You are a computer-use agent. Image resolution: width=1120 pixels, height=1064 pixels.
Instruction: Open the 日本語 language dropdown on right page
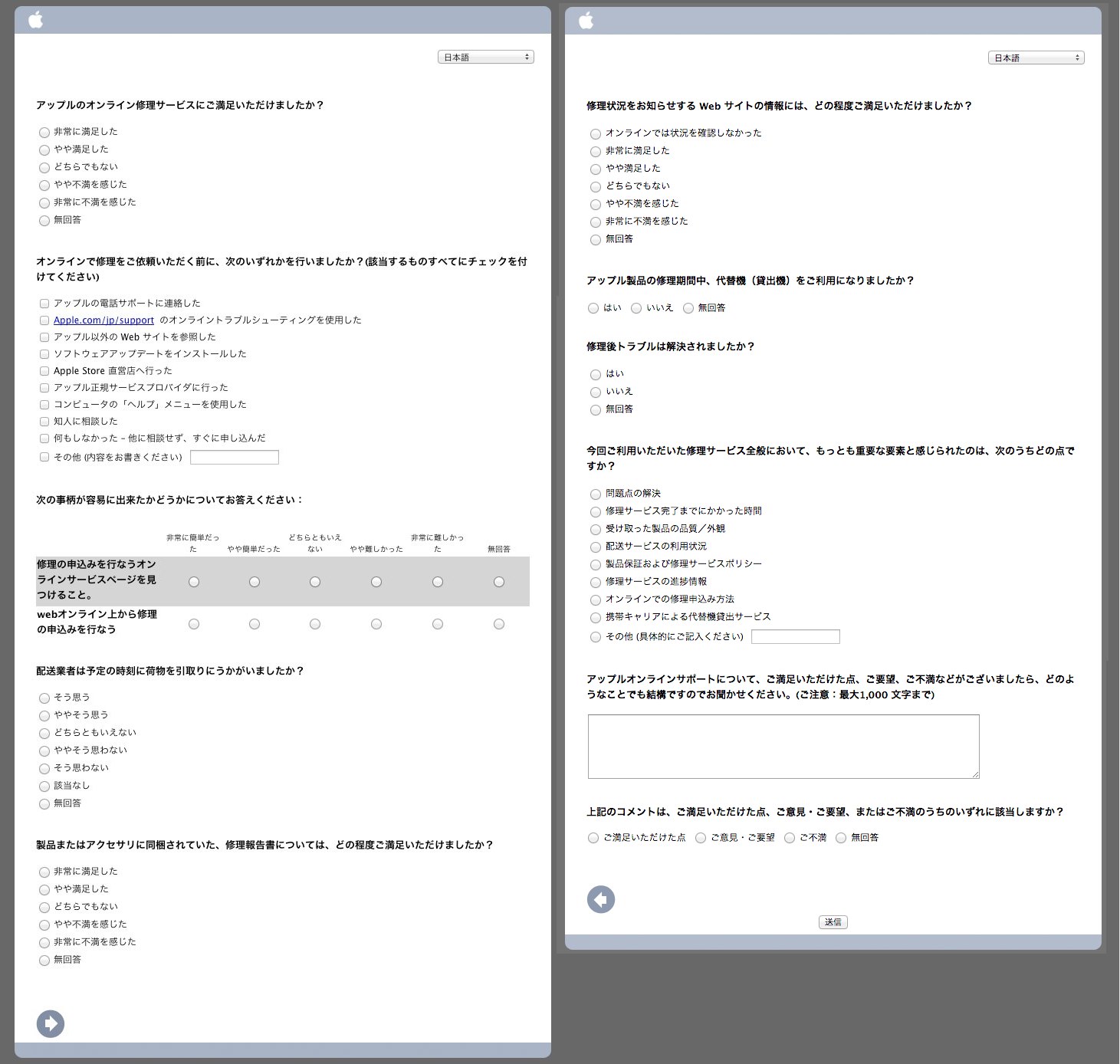(x=1036, y=57)
